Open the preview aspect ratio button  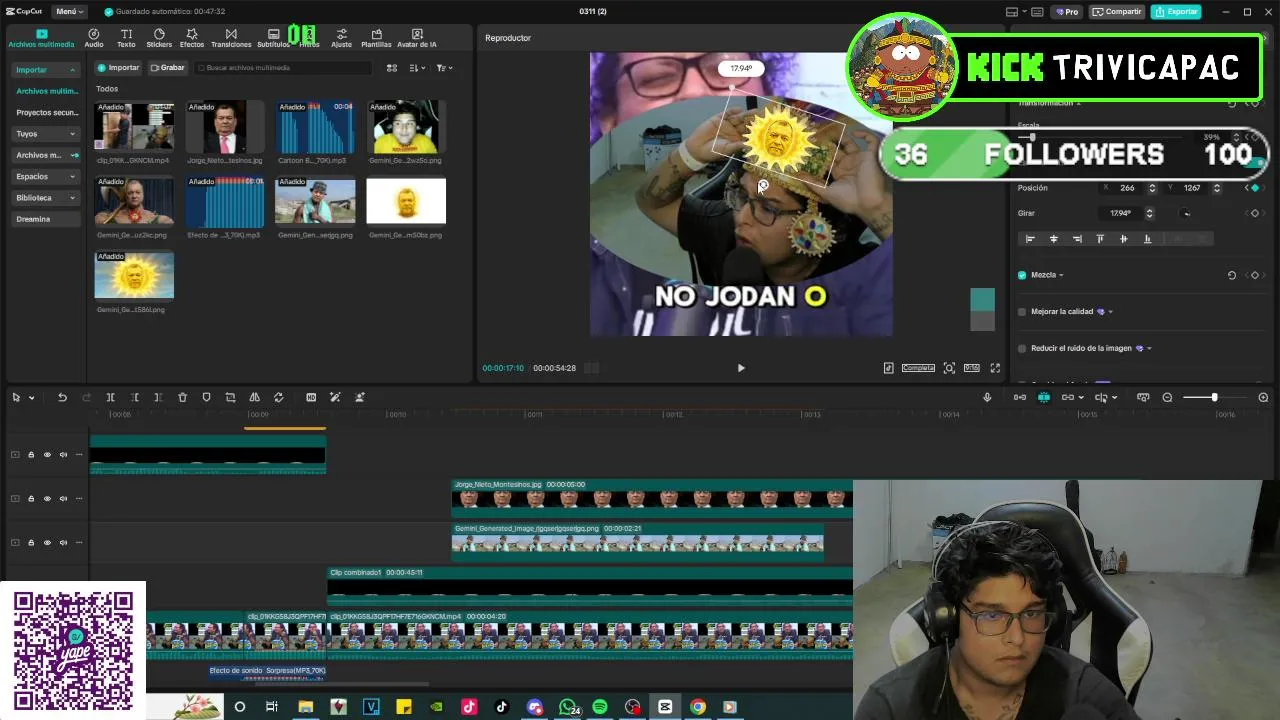pos(971,368)
